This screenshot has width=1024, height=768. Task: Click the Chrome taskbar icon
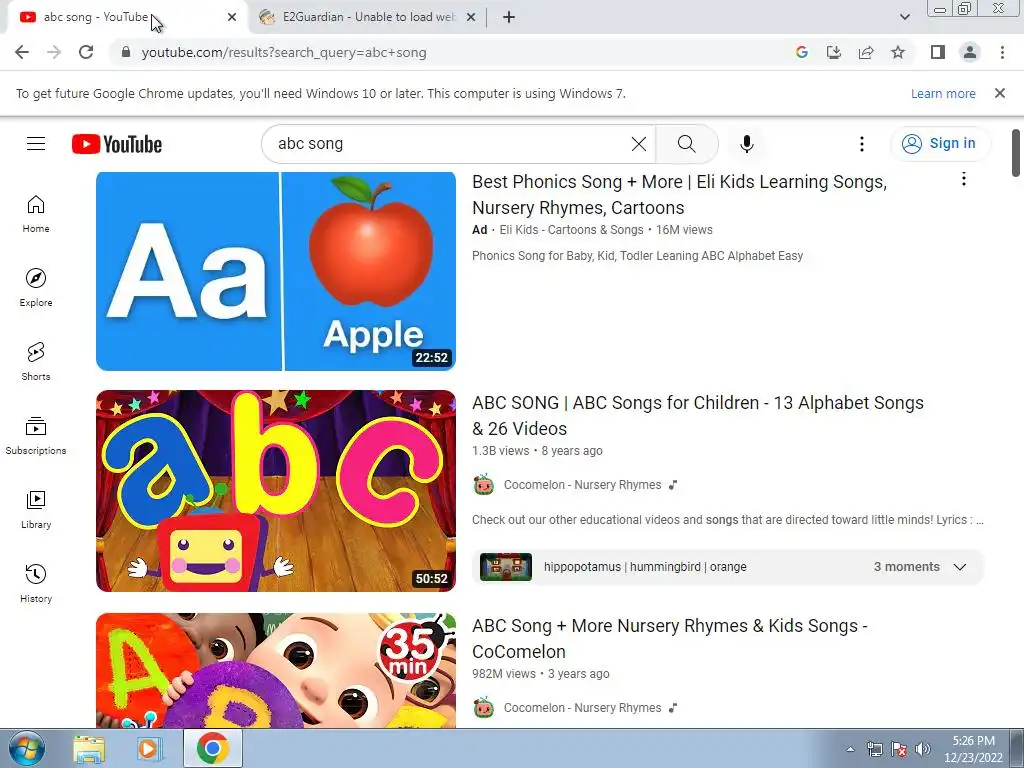(213, 748)
